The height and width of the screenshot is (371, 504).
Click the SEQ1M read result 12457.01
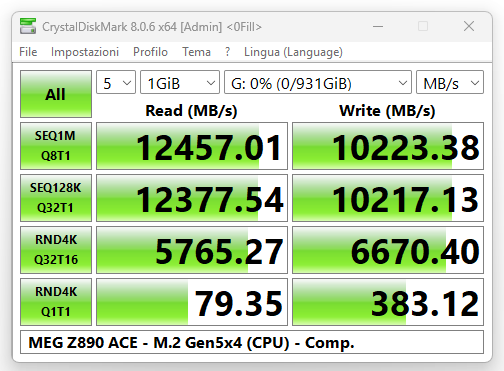(x=192, y=146)
